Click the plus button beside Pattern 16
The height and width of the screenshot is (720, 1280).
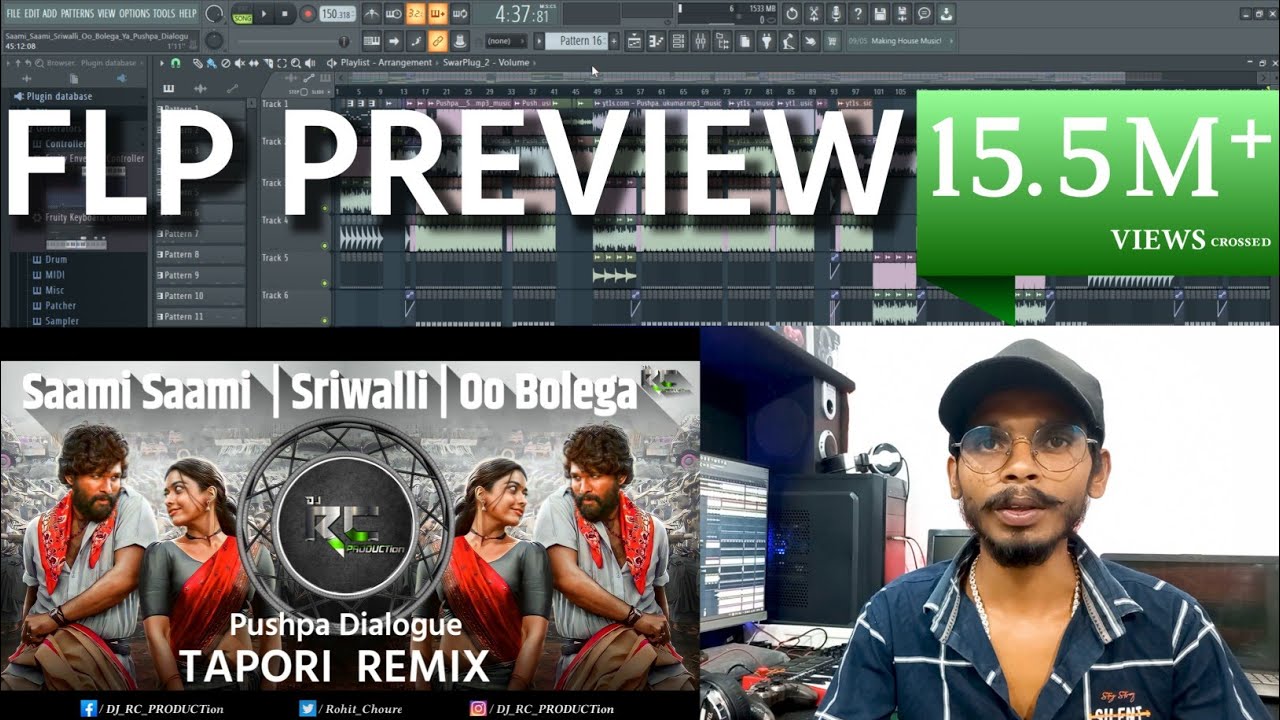pyautogui.click(x=614, y=41)
